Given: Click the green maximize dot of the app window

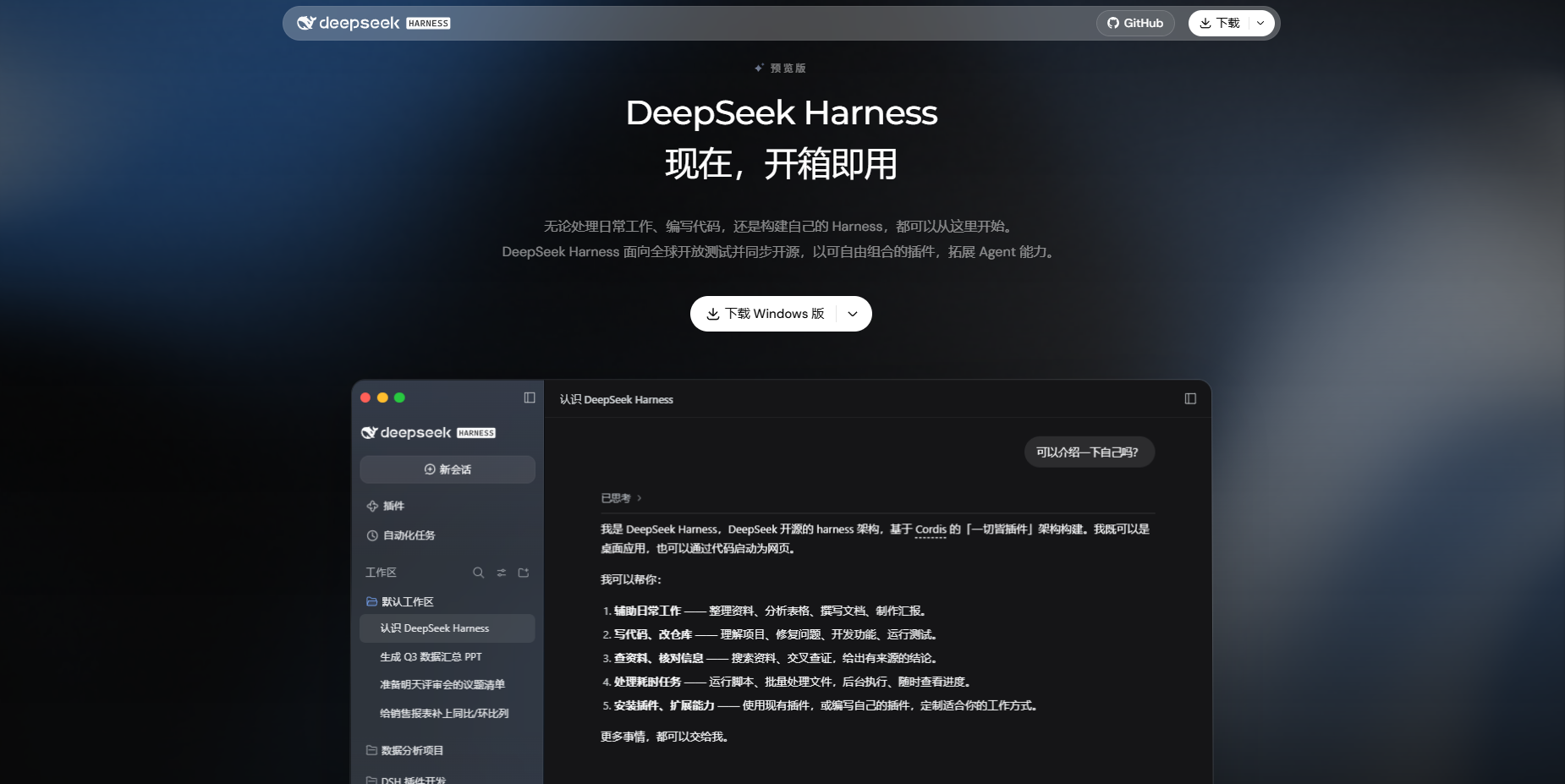Looking at the screenshot, I should coord(399,397).
